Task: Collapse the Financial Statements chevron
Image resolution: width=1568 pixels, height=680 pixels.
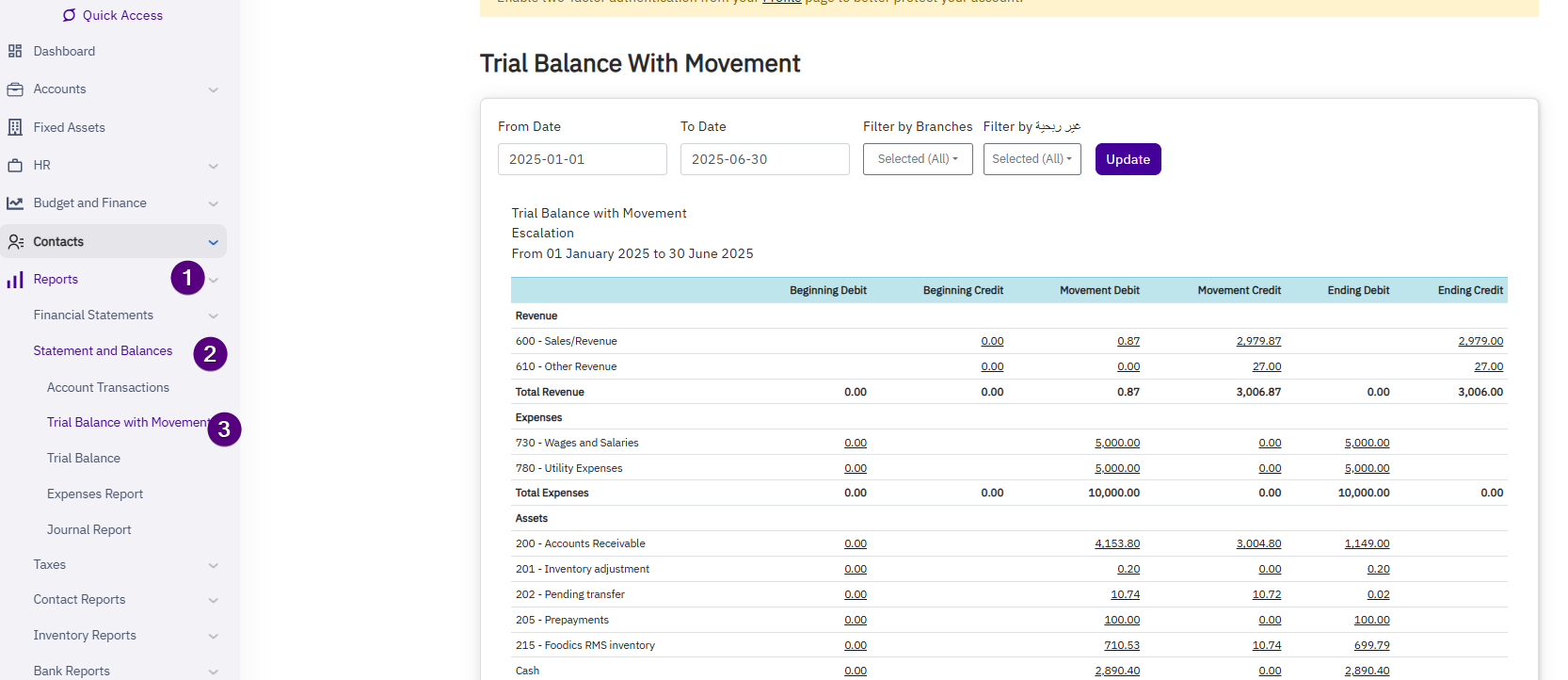Action: (214, 316)
